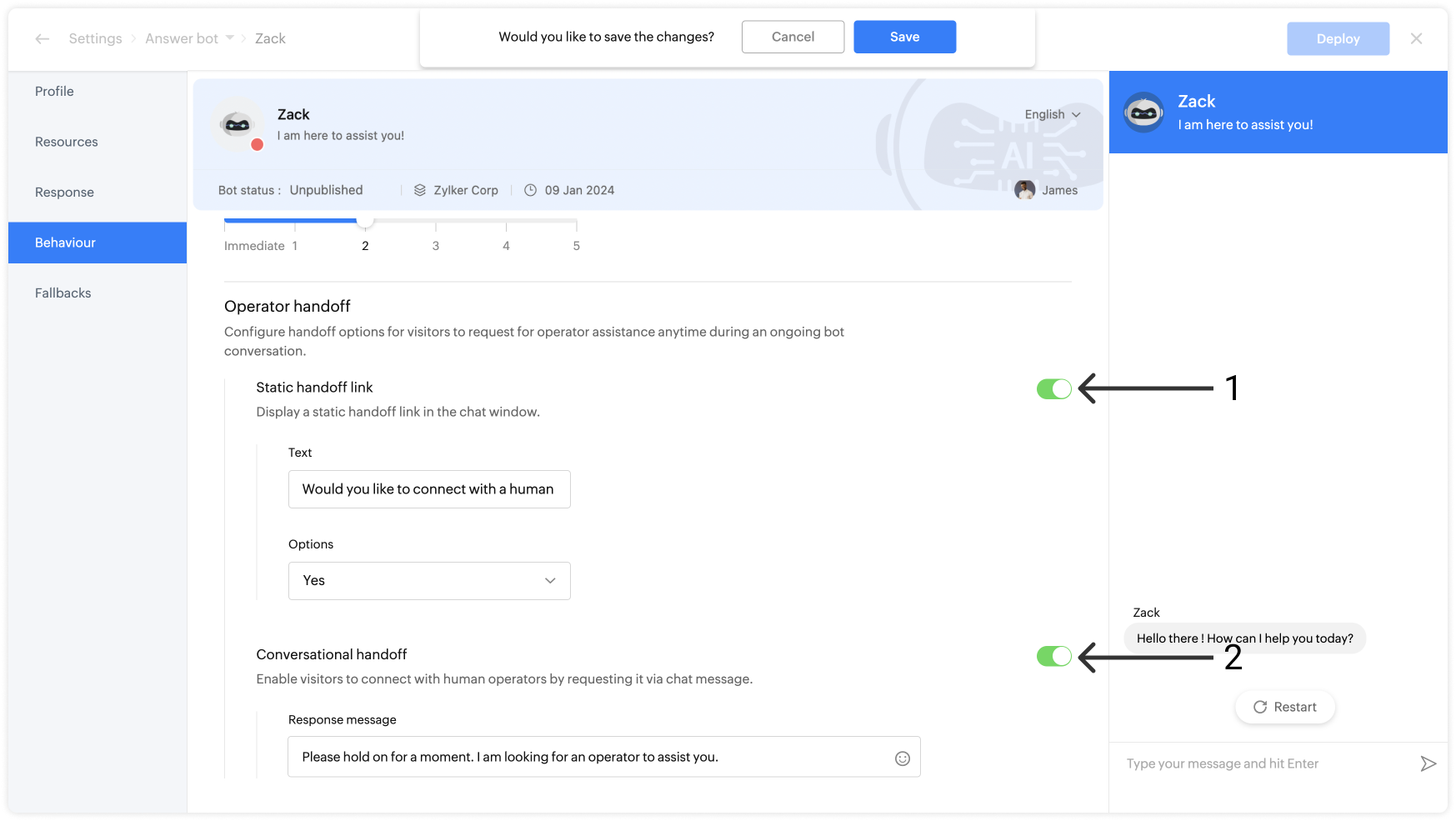Viewport: 1456px width, 821px height.
Task: Click the clock icon beside the date
Action: pyautogui.click(x=530, y=190)
